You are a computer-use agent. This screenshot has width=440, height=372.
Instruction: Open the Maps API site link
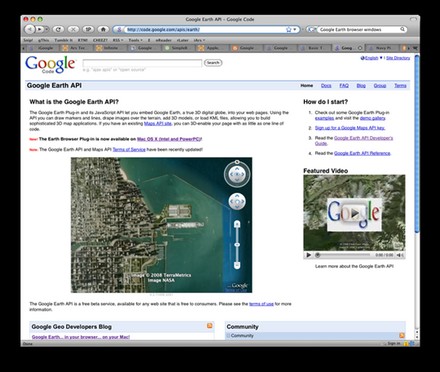pyautogui.click(x=158, y=124)
